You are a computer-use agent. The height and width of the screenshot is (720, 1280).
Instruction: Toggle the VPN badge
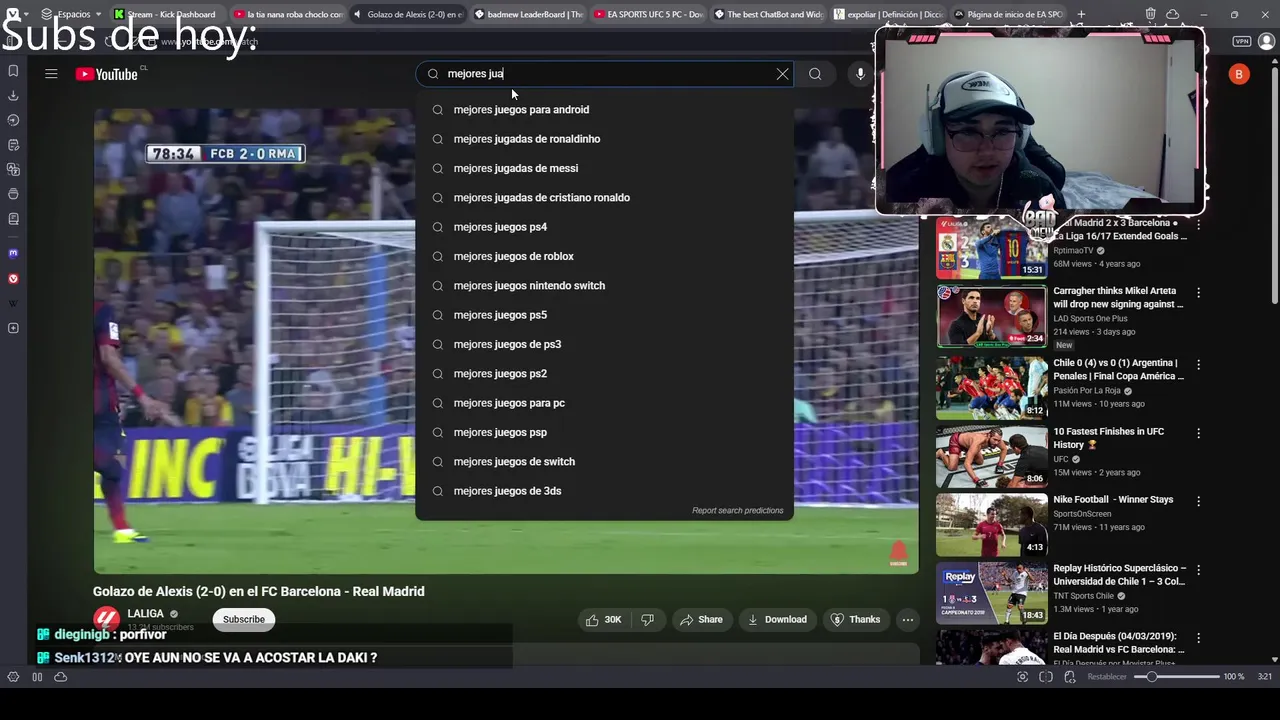tap(1241, 41)
